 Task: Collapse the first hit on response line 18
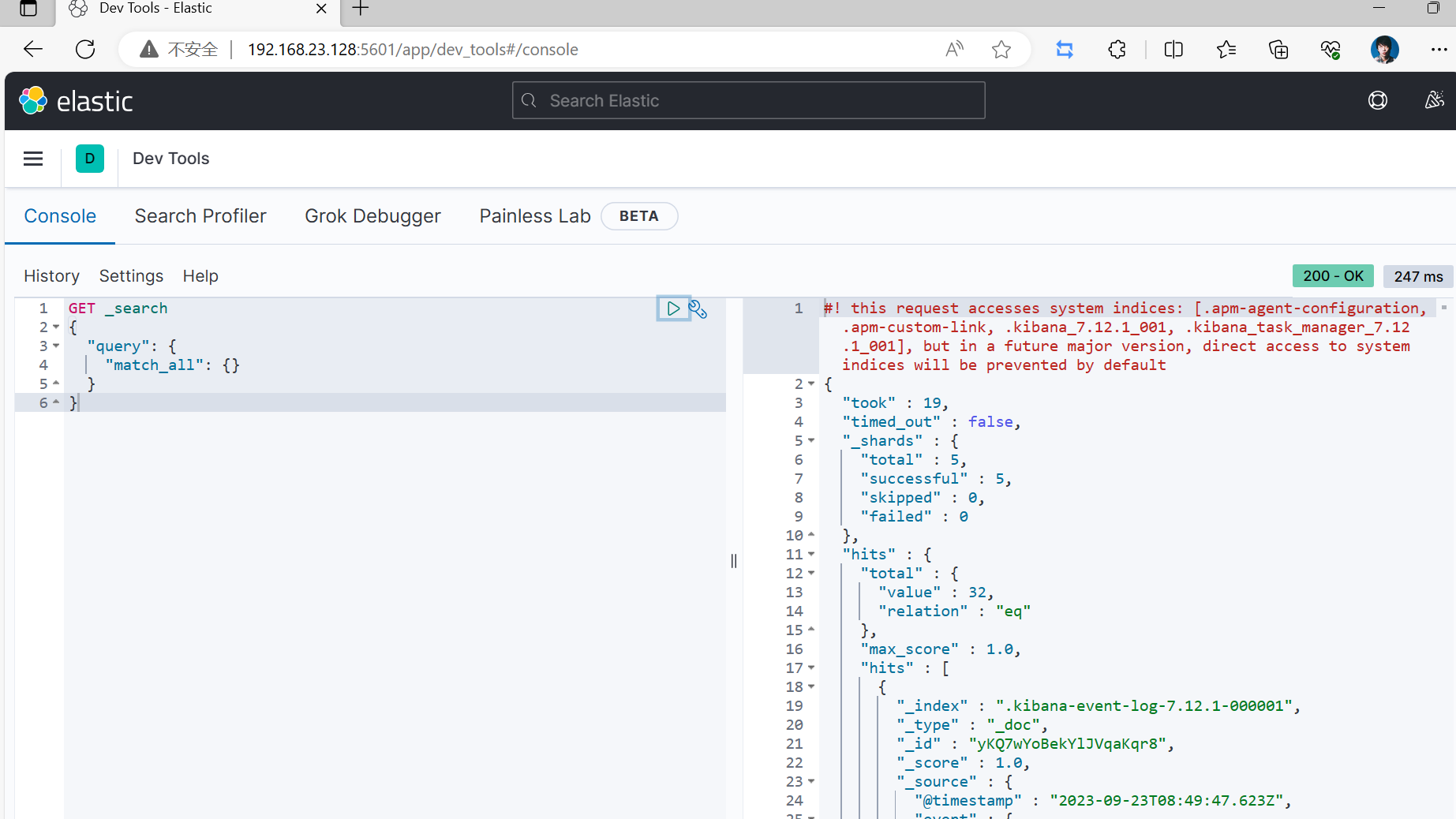[811, 687]
